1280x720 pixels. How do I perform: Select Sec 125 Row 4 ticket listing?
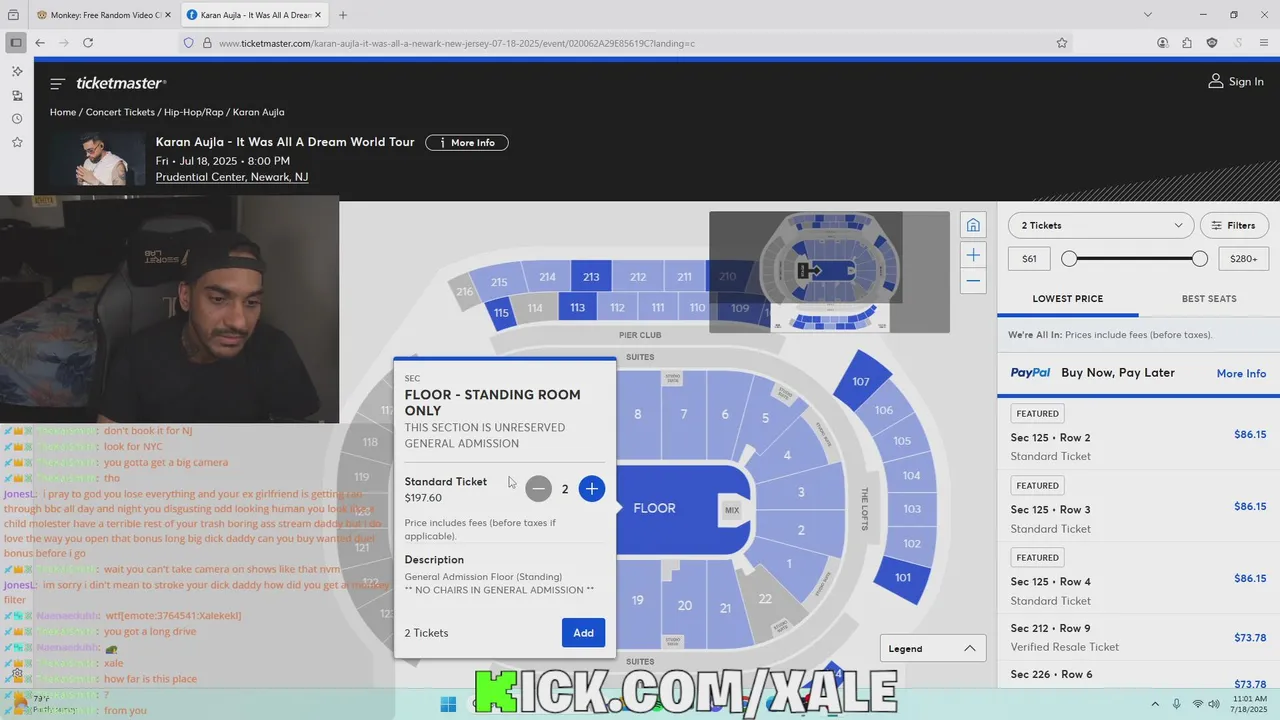(x=1138, y=578)
